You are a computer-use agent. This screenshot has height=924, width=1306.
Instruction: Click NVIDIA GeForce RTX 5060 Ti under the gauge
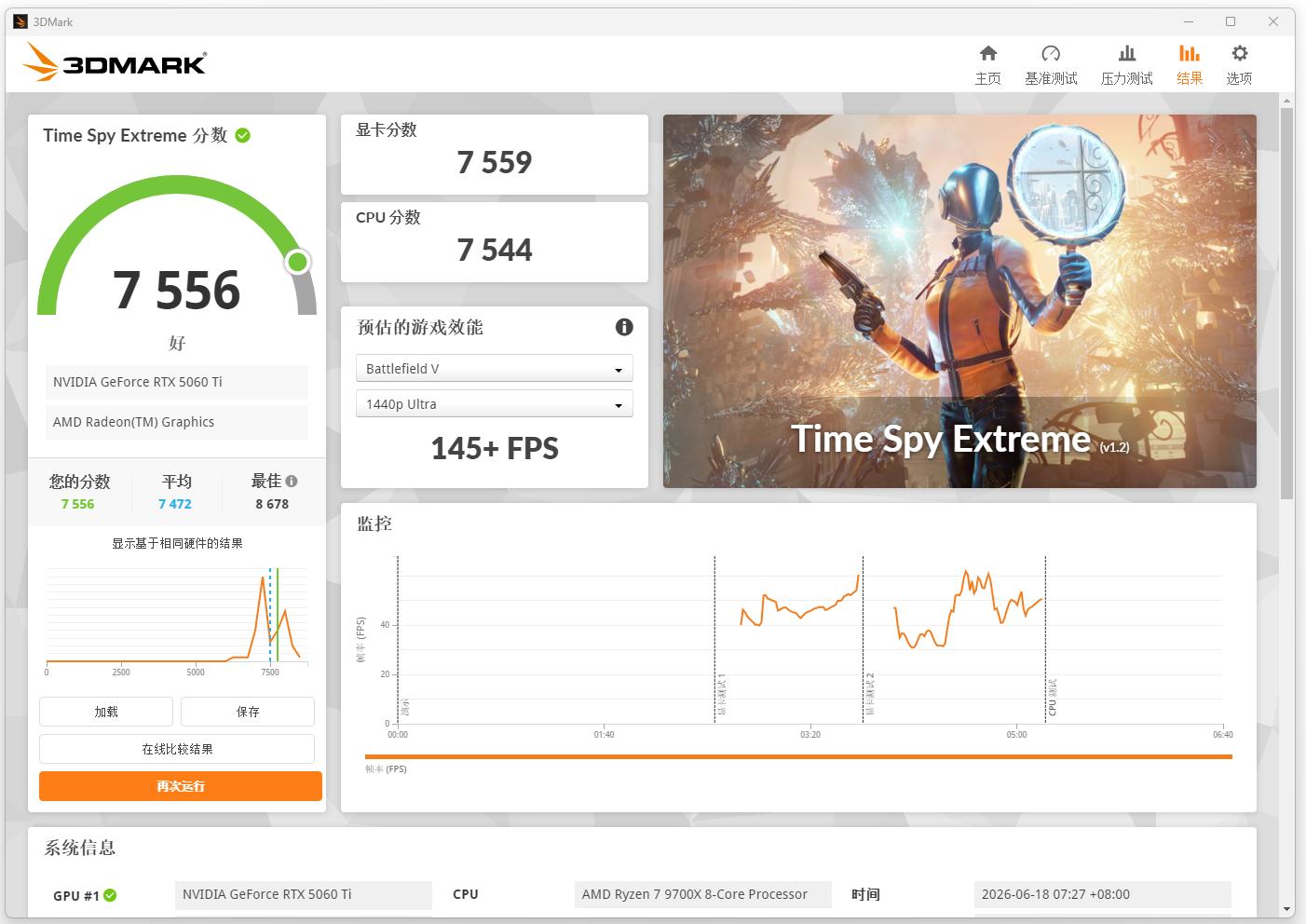pyautogui.click(x=177, y=382)
